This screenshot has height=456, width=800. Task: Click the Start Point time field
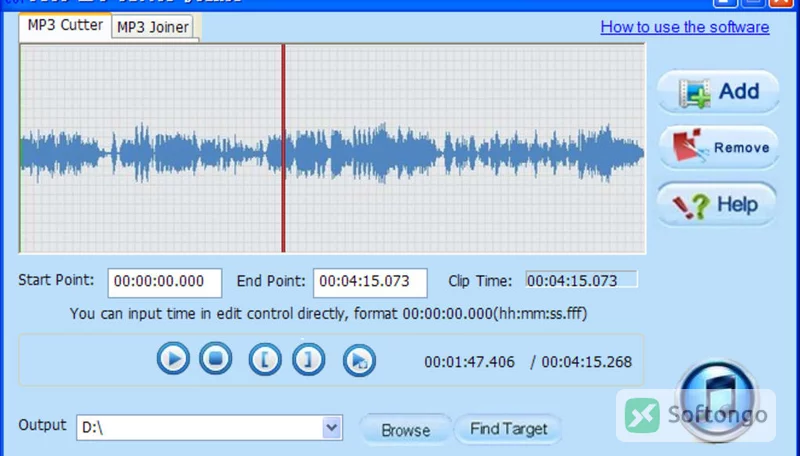(165, 283)
